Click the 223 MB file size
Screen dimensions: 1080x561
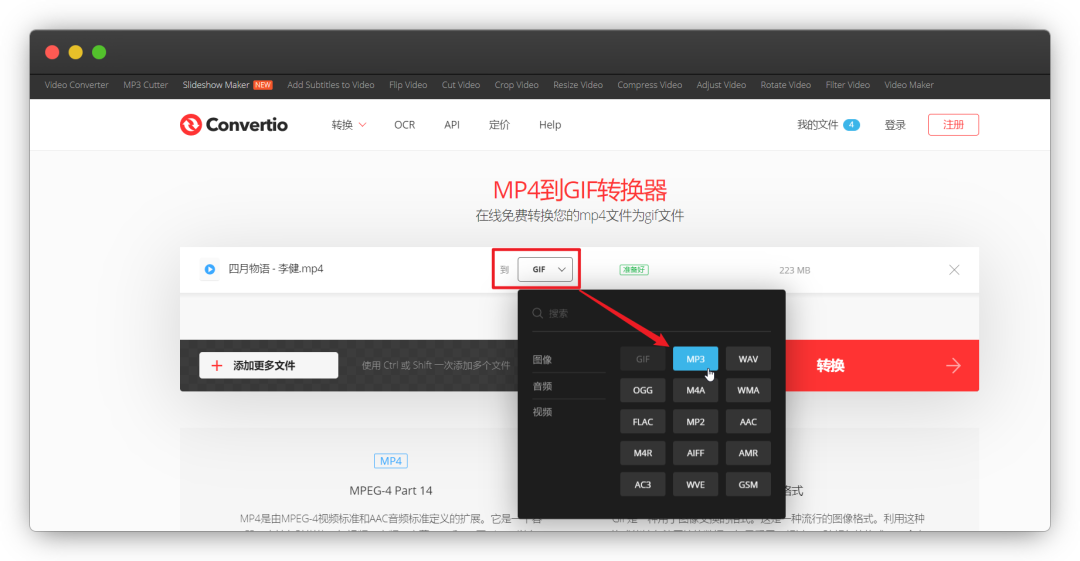[794, 270]
